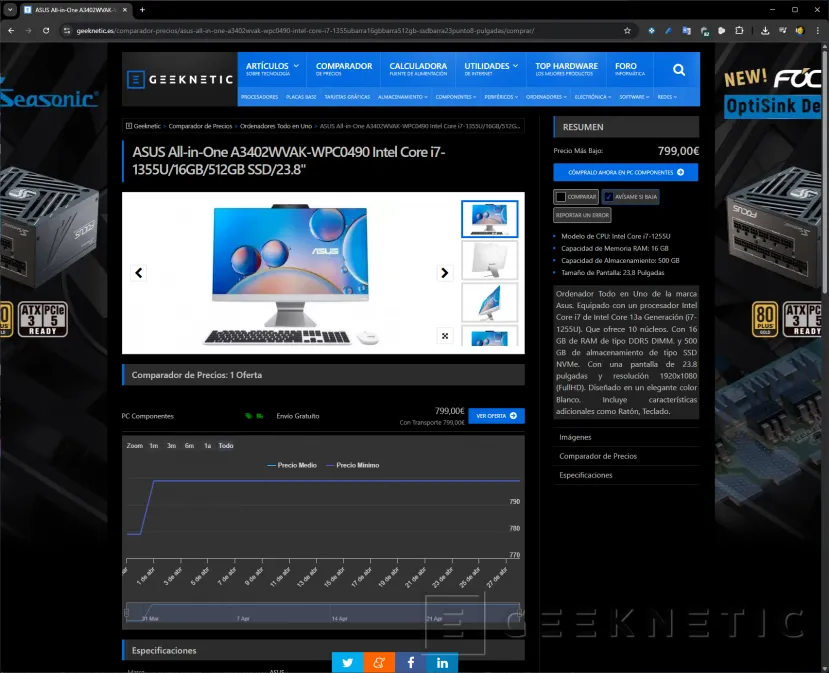Open the Electrónica submenu
Viewport: 829px width, 673px height.
click(593, 97)
